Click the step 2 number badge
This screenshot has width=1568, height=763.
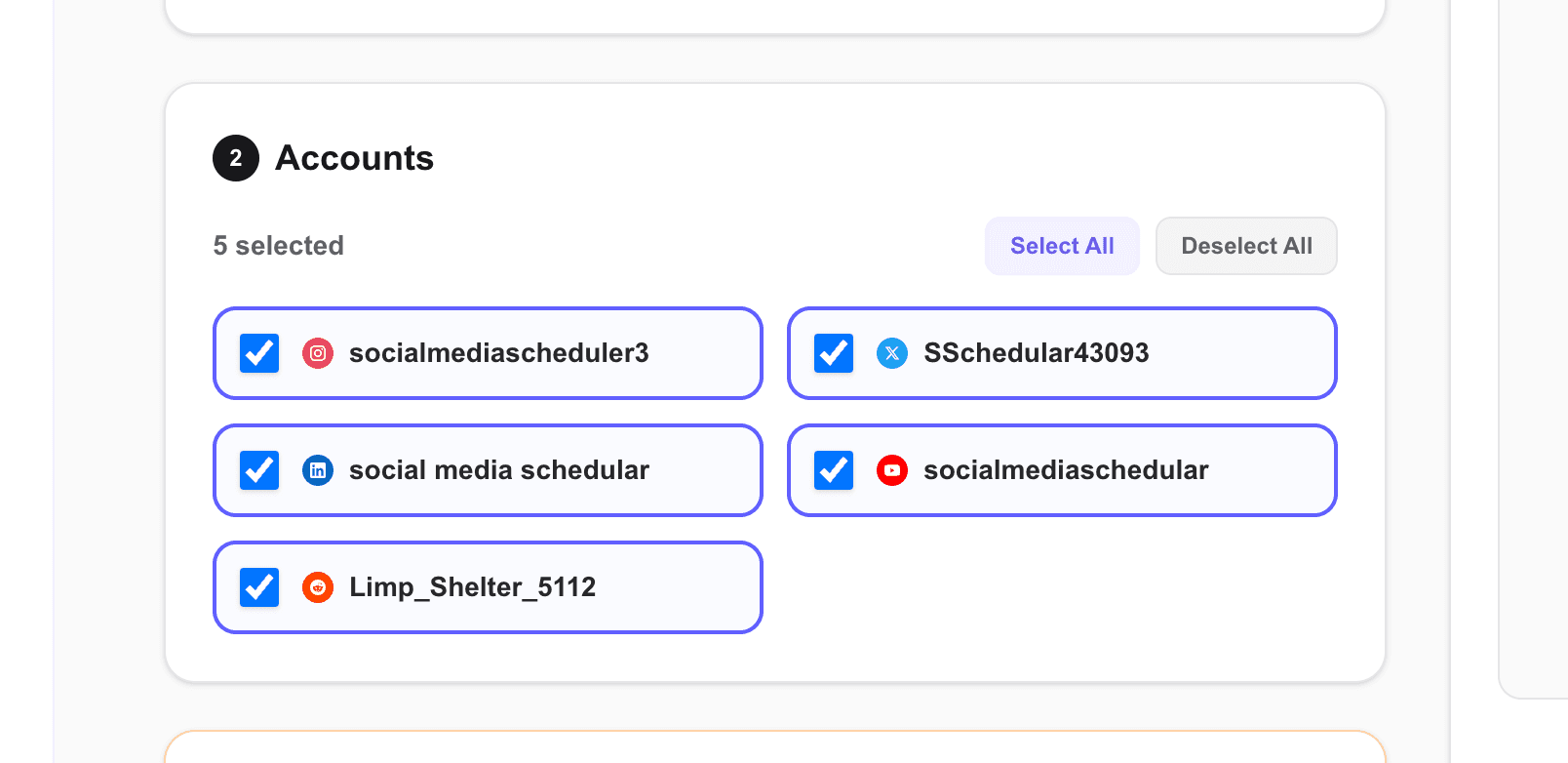[236, 158]
